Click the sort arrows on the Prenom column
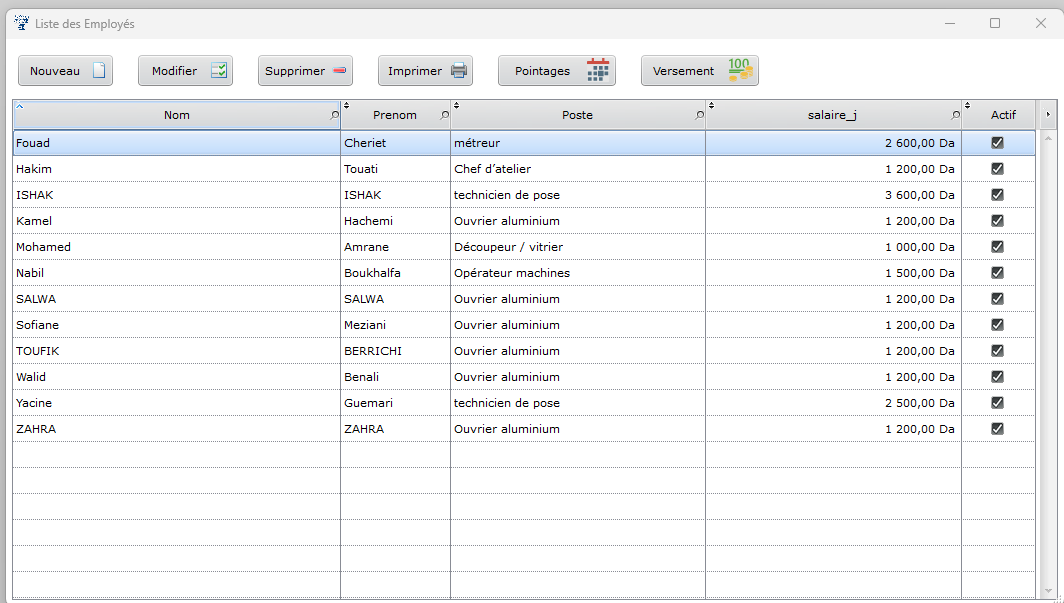 [347, 106]
